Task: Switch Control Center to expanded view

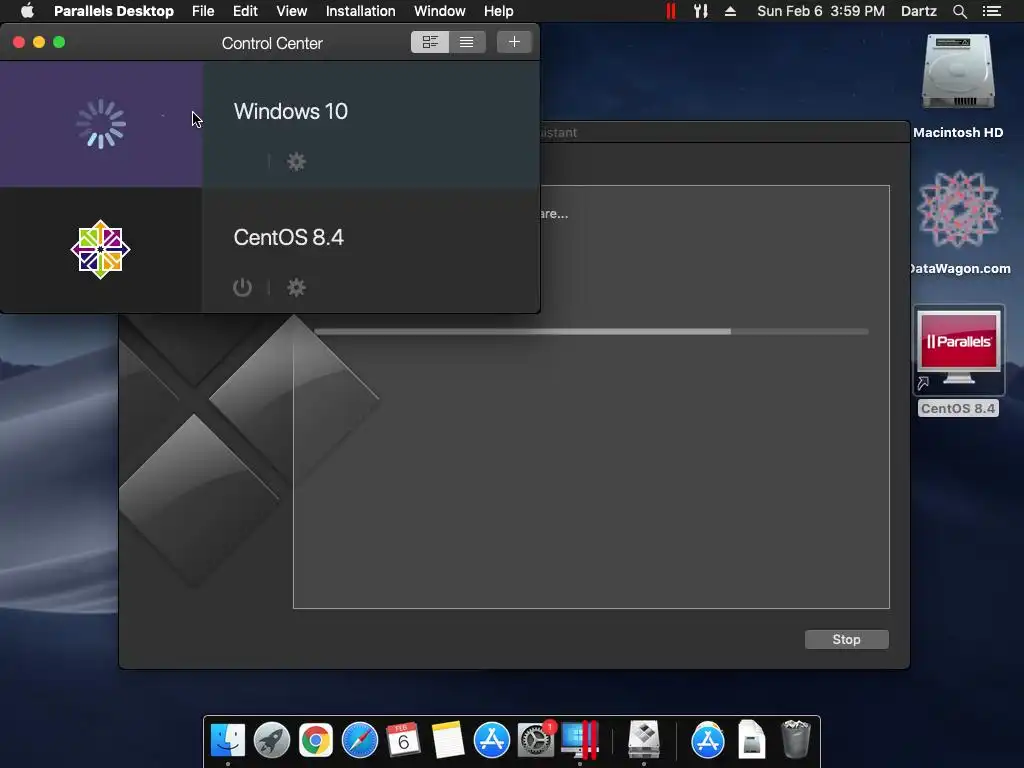Action: [x=430, y=42]
